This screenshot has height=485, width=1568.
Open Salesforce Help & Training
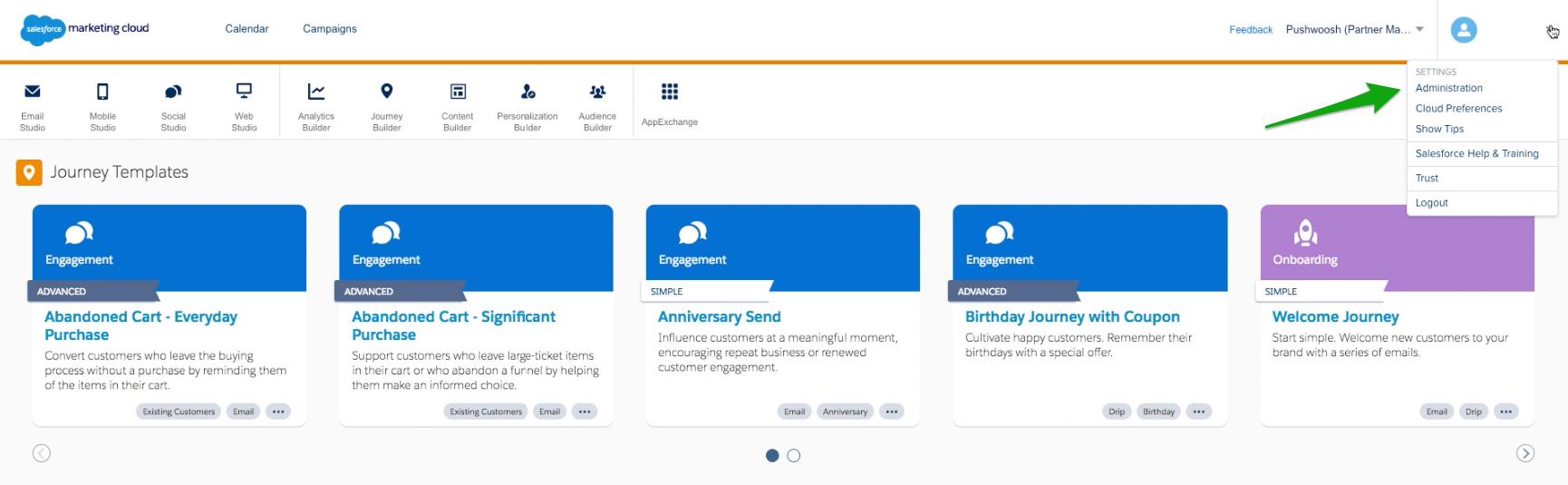tap(1476, 153)
